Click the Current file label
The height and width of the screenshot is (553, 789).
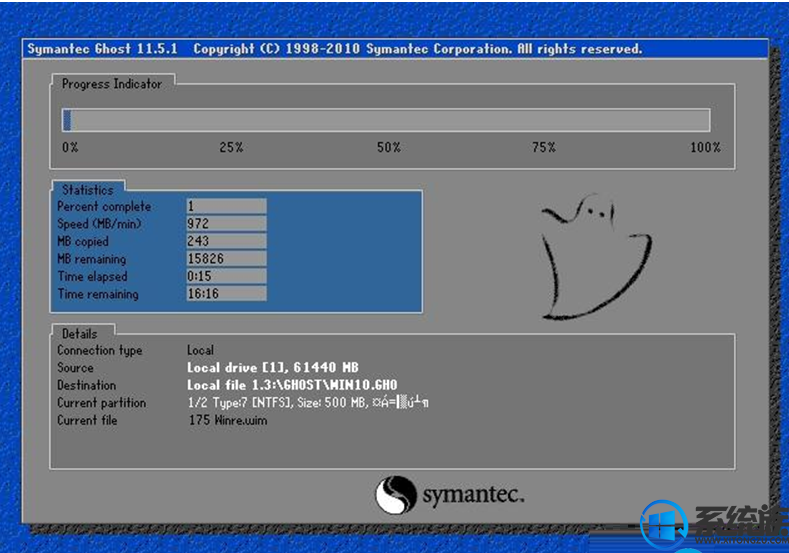tap(87, 420)
